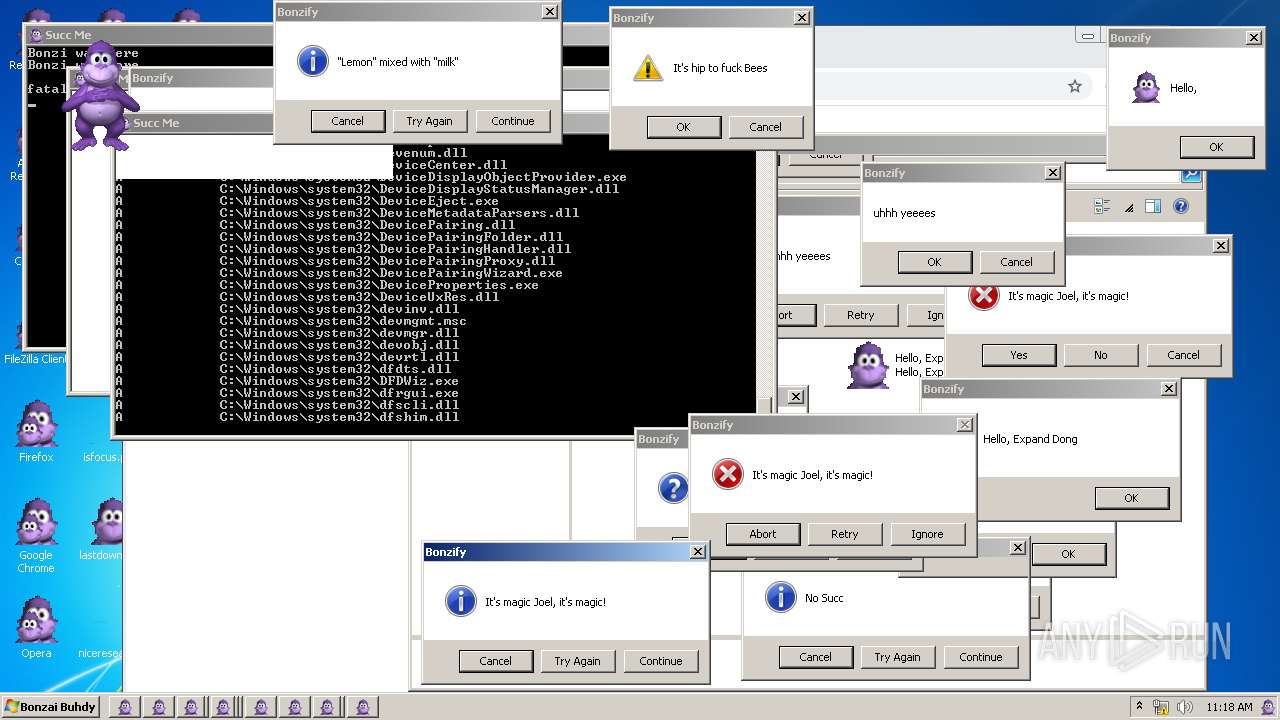The width and height of the screenshot is (1280, 720).
Task: Click Continue in the Lemon milk dialog
Action: pyautogui.click(x=512, y=121)
